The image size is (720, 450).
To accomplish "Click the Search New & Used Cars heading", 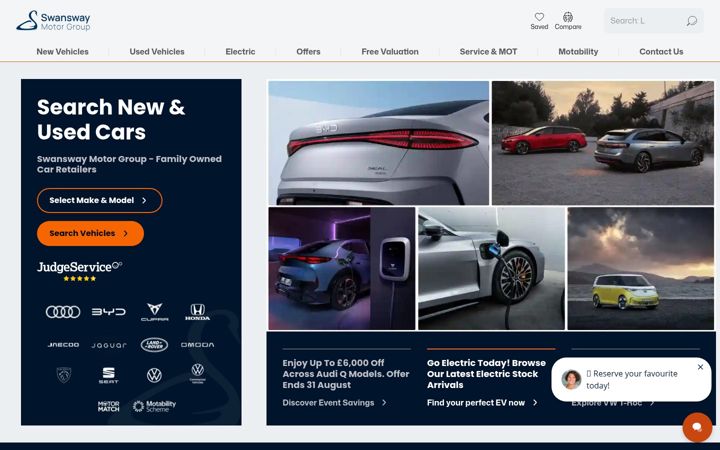I will click(x=111, y=119).
